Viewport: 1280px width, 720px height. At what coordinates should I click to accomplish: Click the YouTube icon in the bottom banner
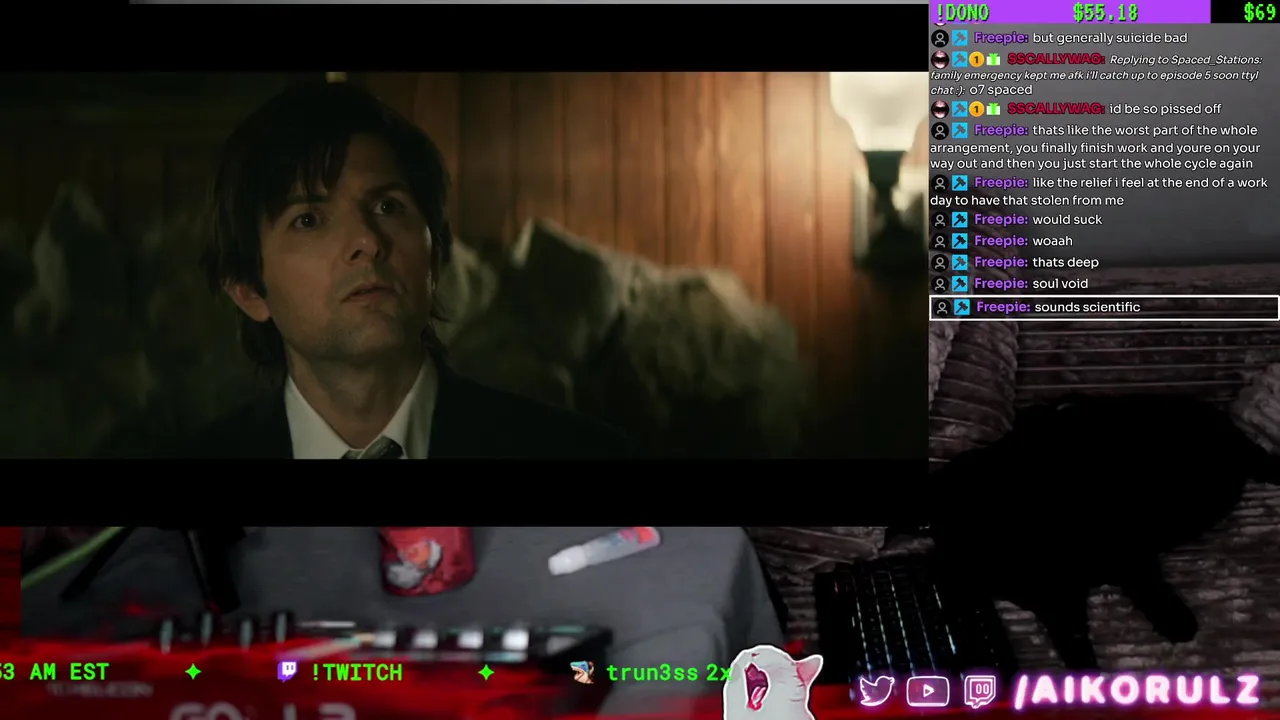[x=928, y=691]
